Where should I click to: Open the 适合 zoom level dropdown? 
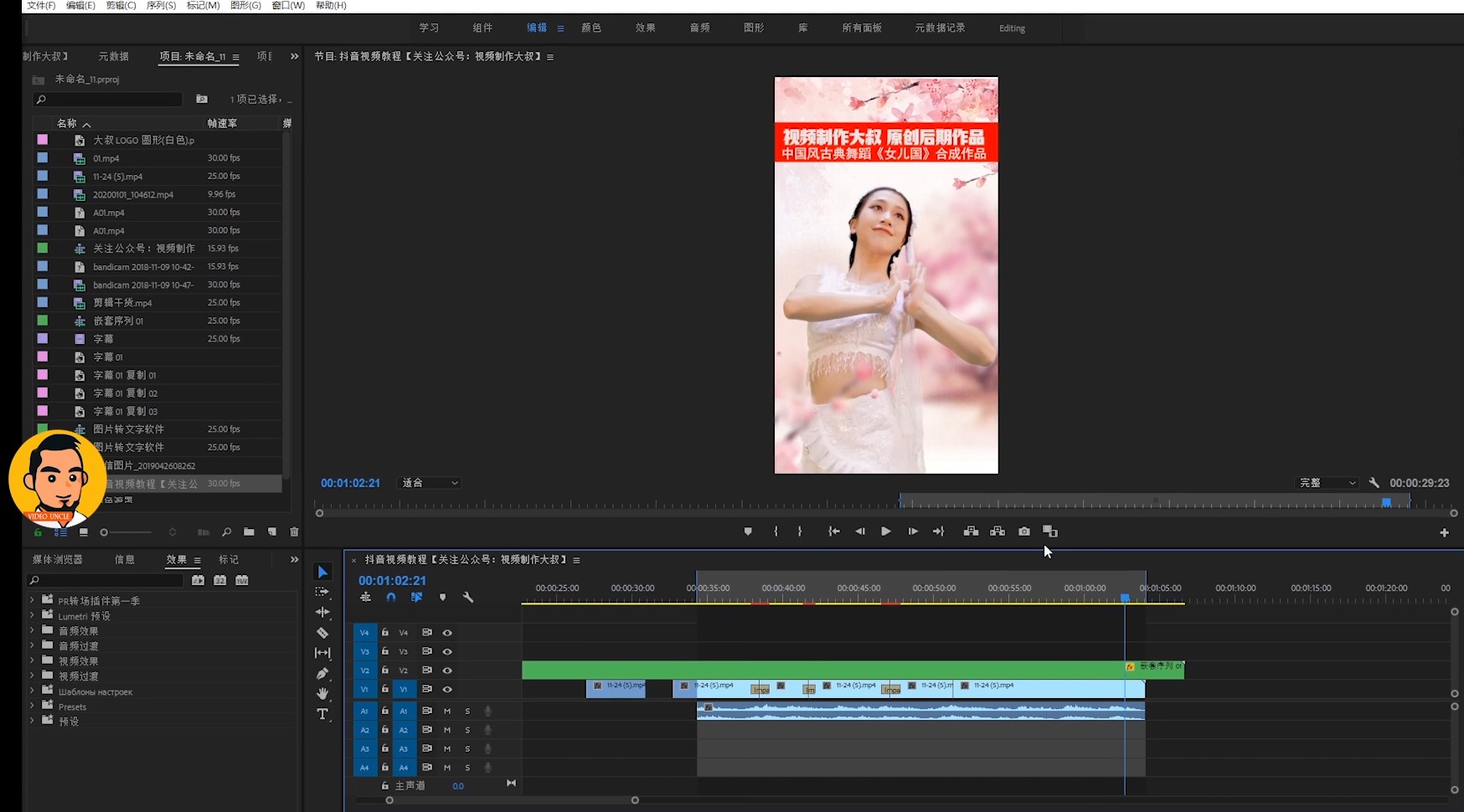click(x=430, y=483)
